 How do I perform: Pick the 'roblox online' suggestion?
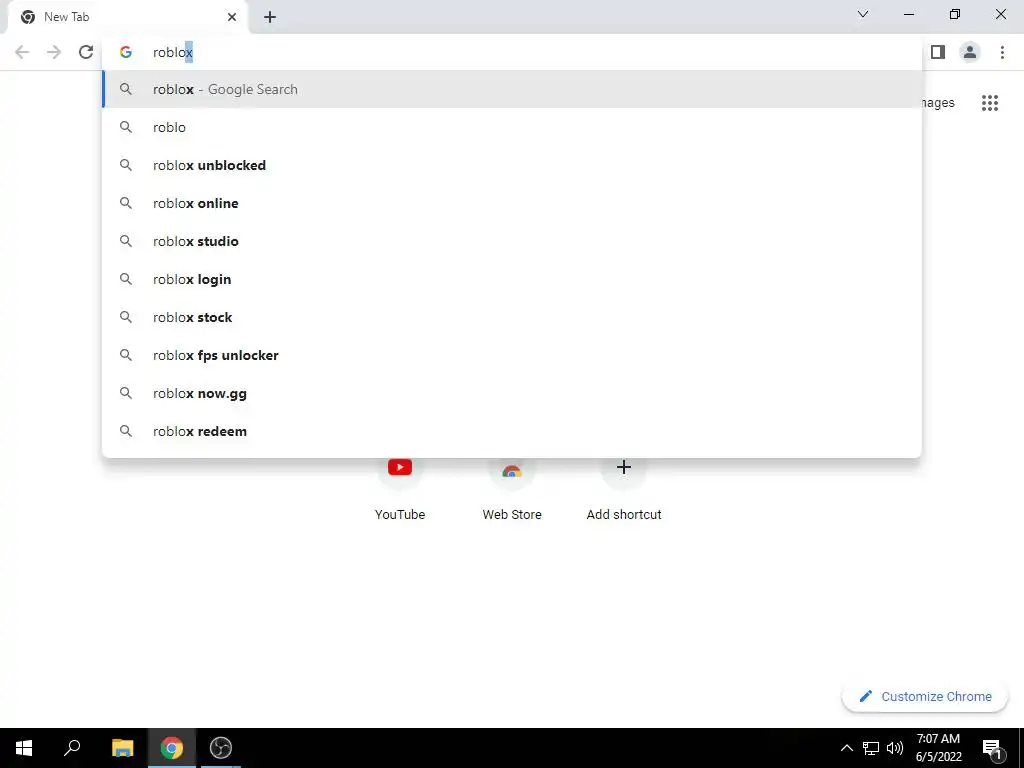[x=511, y=203]
